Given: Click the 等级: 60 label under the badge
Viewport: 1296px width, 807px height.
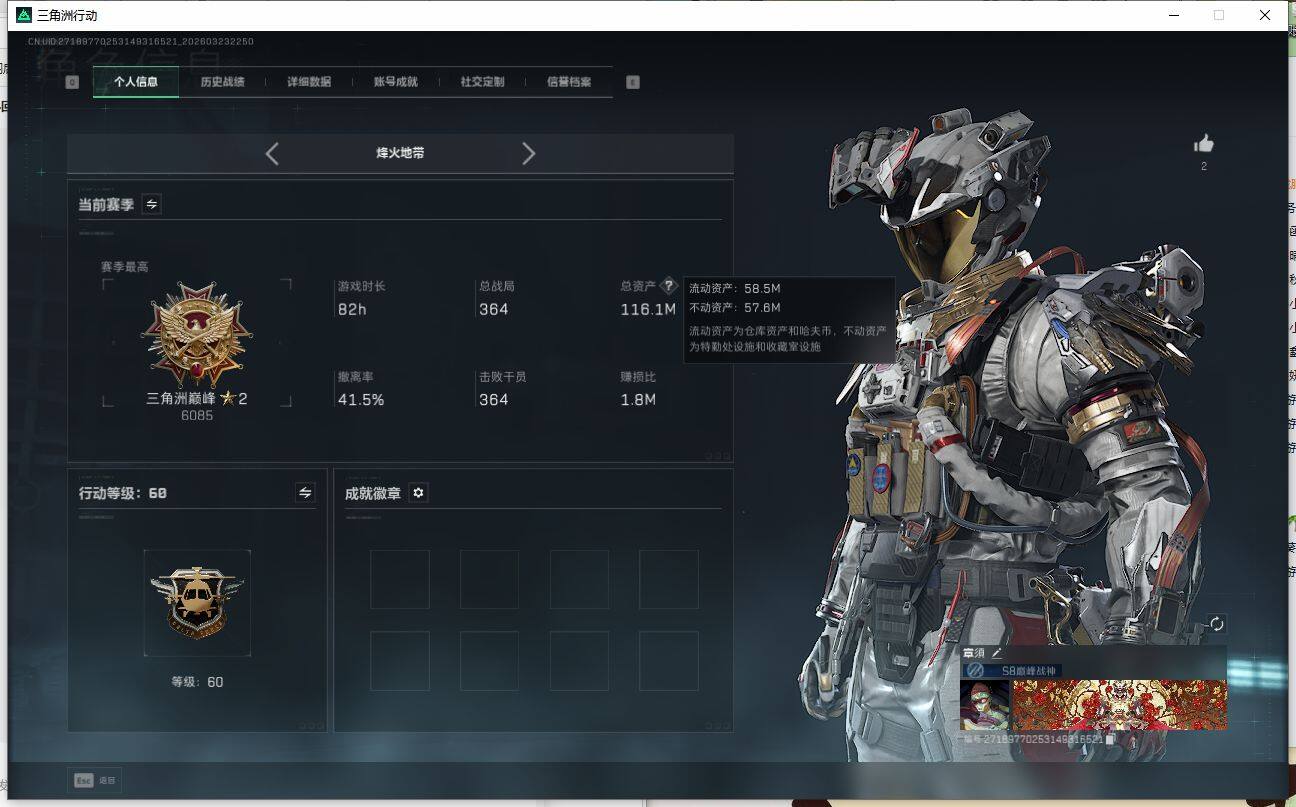Looking at the screenshot, I should click(x=197, y=682).
